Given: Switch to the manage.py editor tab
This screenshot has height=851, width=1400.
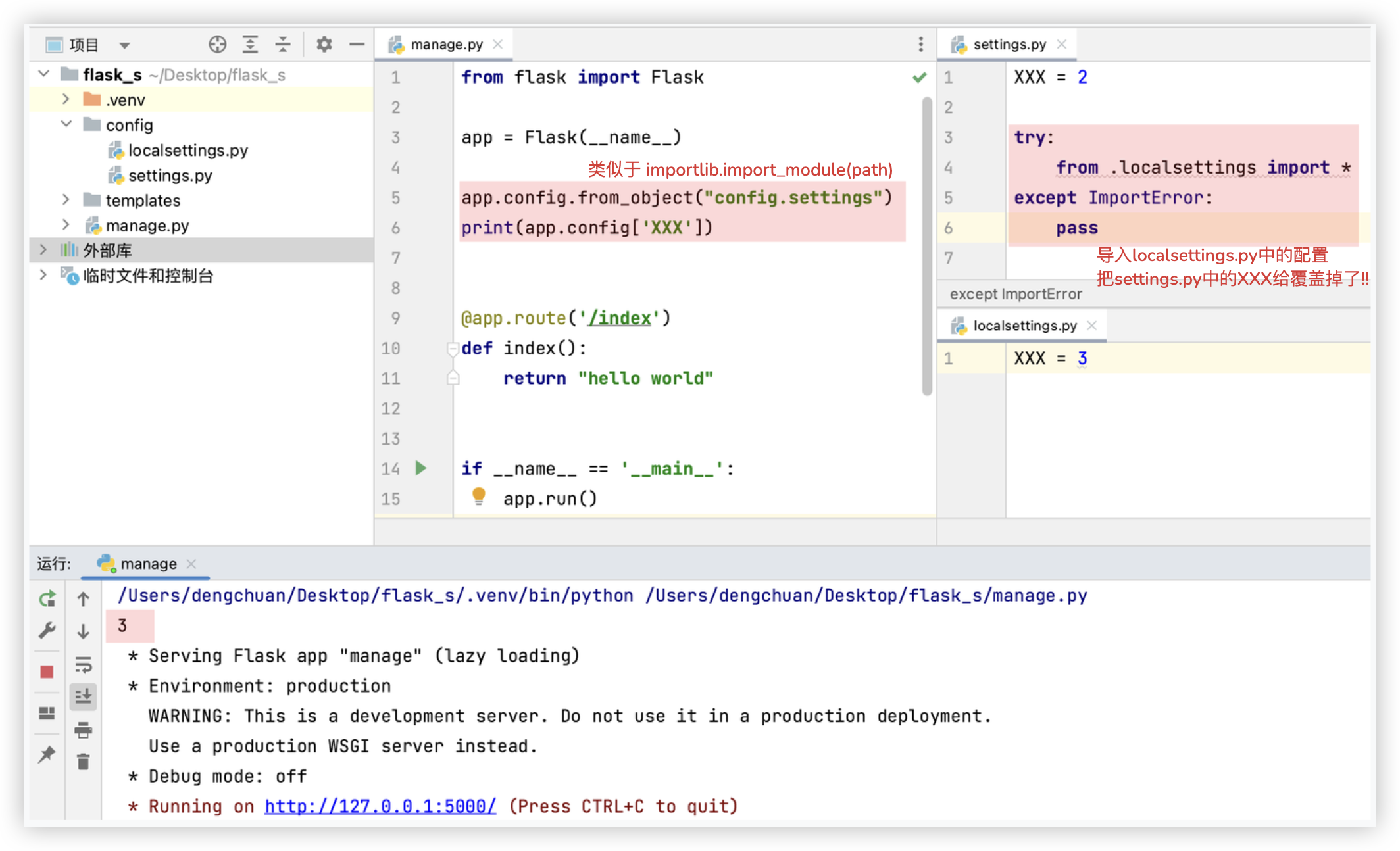Looking at the screenshot, I should coord(445,45).
